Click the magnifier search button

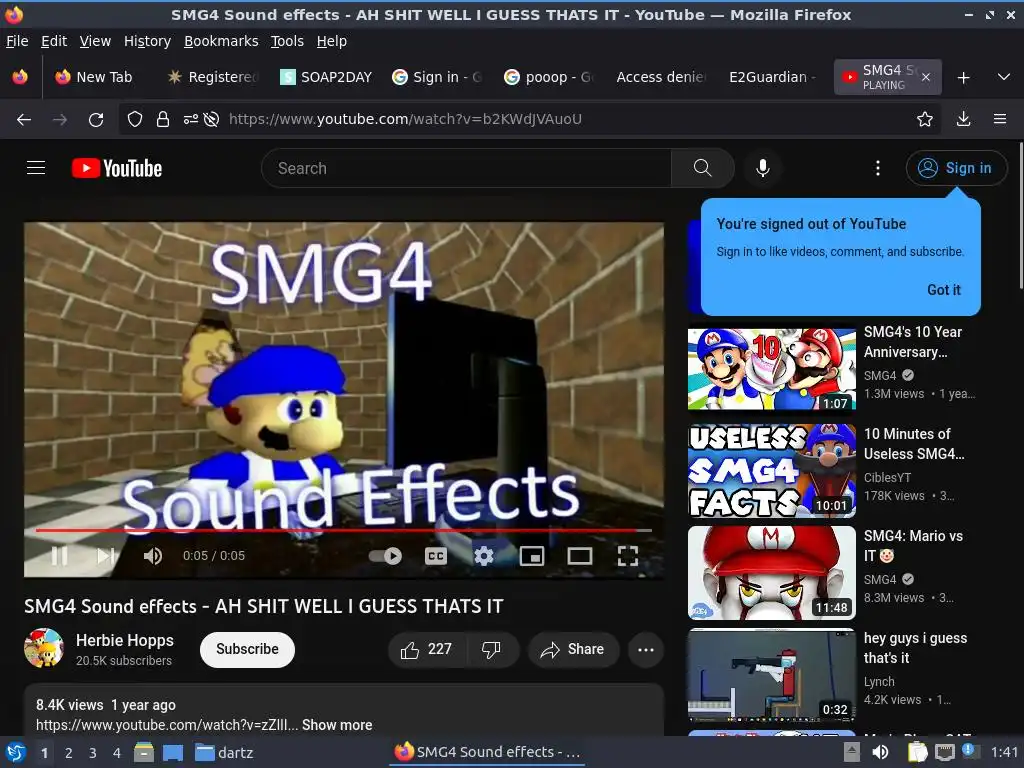[x=703, y=168]
